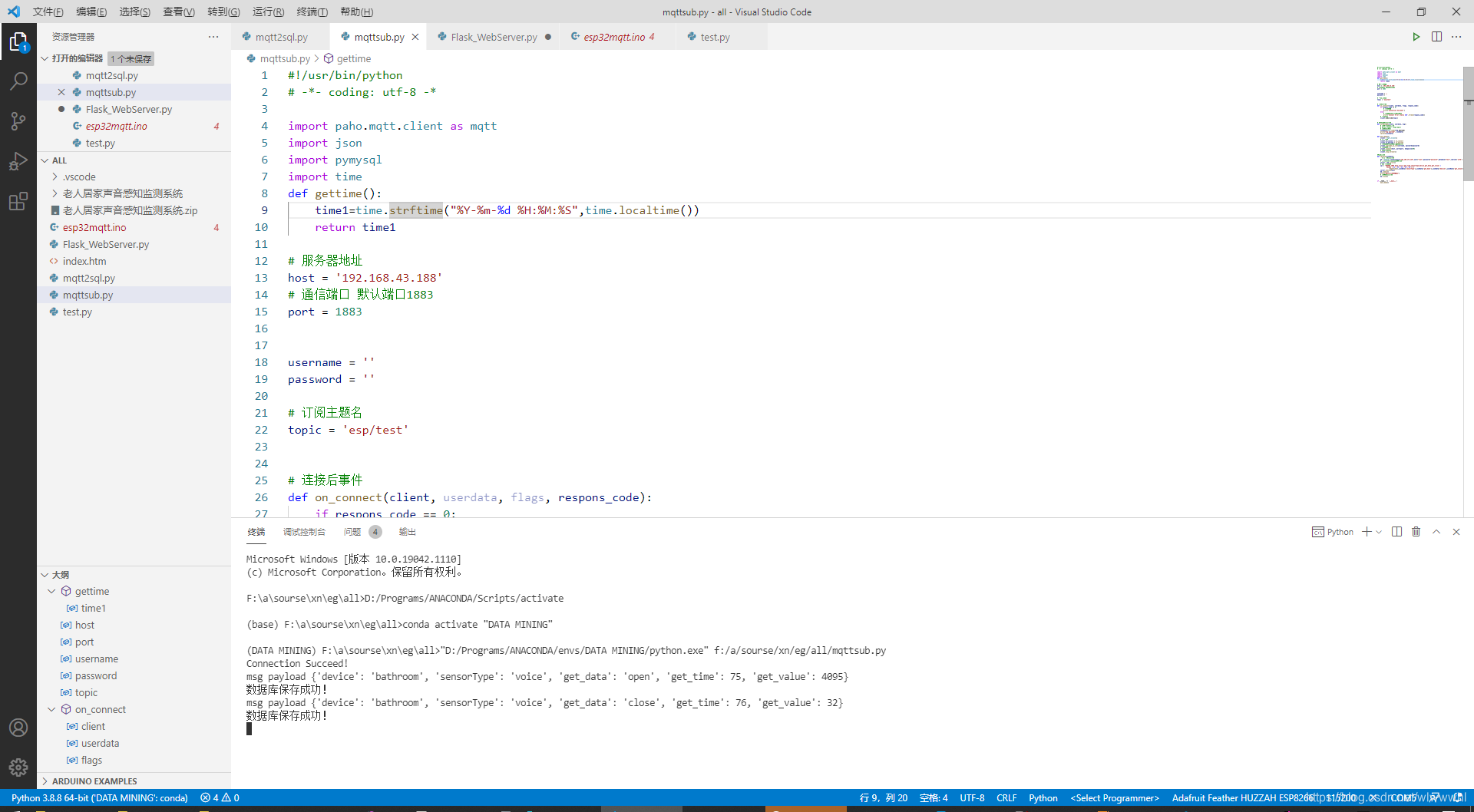This screenshot has height=812, width=1474.
Task: Collapse the gettime node in the Outline
Action: coord(51,591)
